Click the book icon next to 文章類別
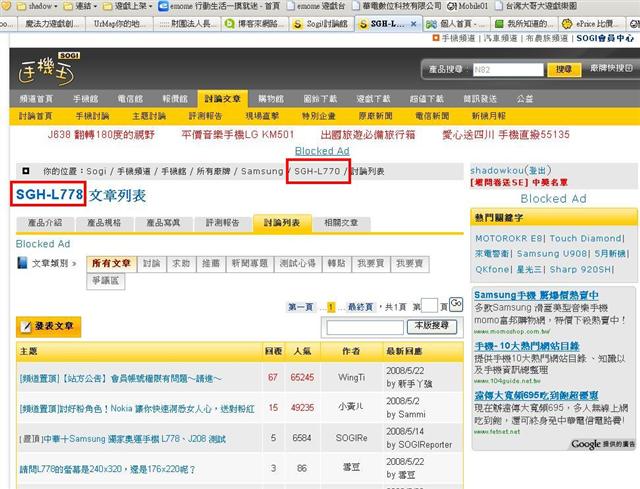Viewport: 640px width, 489px height. coord(22,263)
